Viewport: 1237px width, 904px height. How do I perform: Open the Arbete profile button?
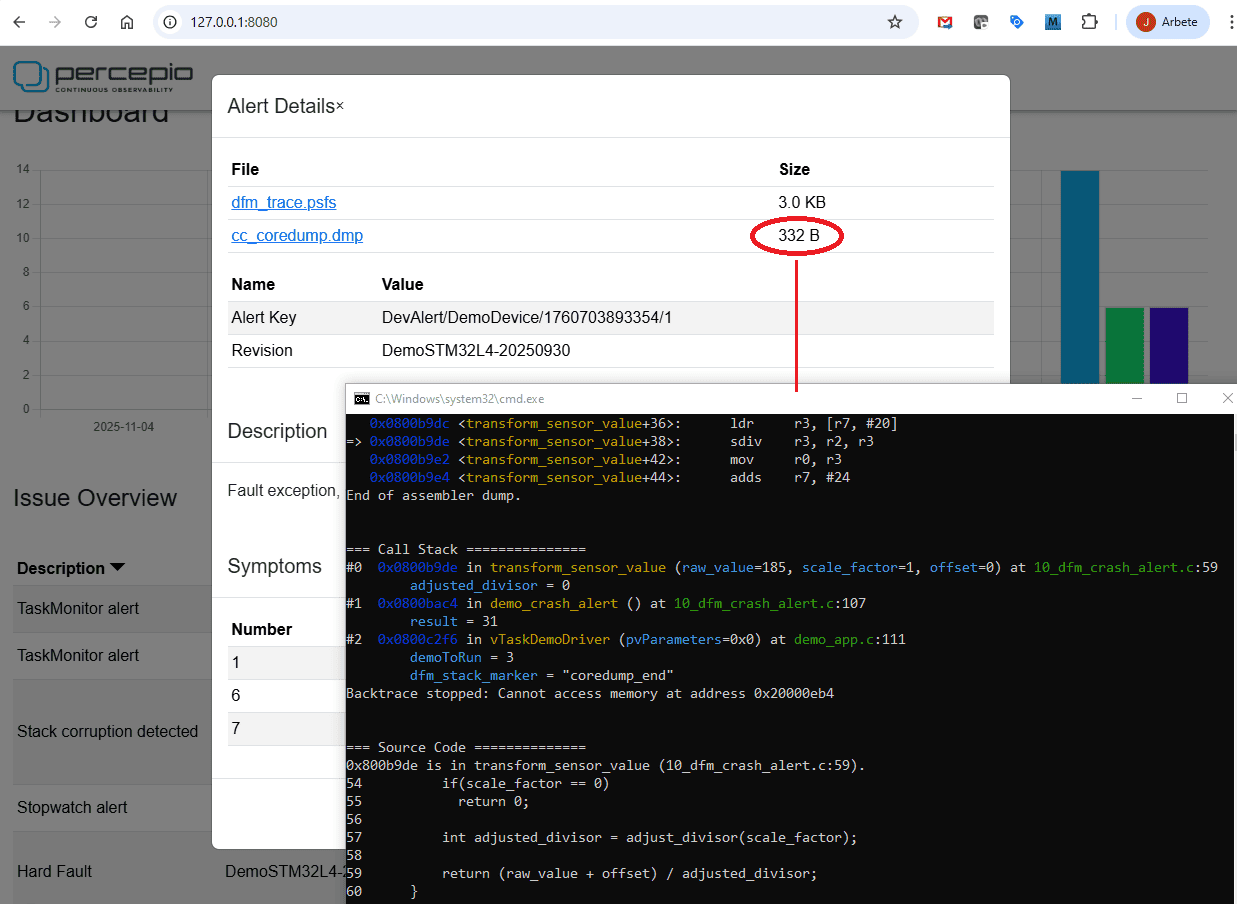coord(1167,22)
